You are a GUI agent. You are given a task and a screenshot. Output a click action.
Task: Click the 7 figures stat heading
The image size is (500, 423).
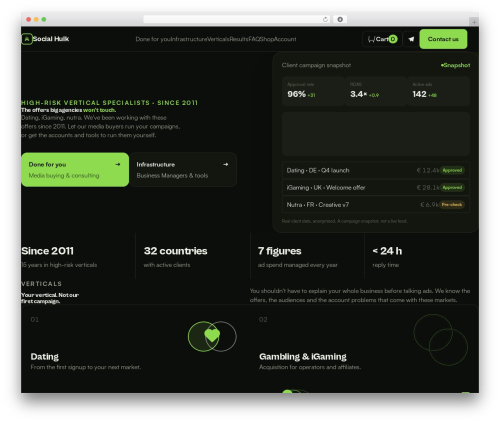279,251
